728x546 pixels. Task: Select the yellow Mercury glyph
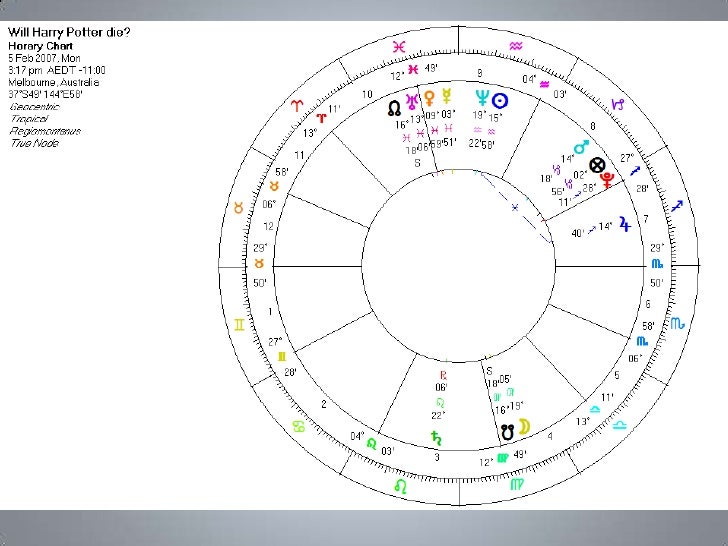pyautogui.click(x=447, y=96)
